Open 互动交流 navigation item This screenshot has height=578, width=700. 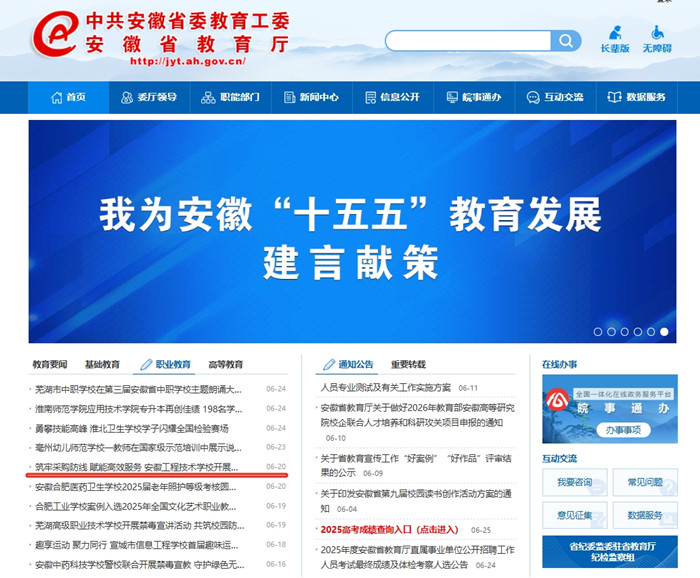[x=555, y=97]
